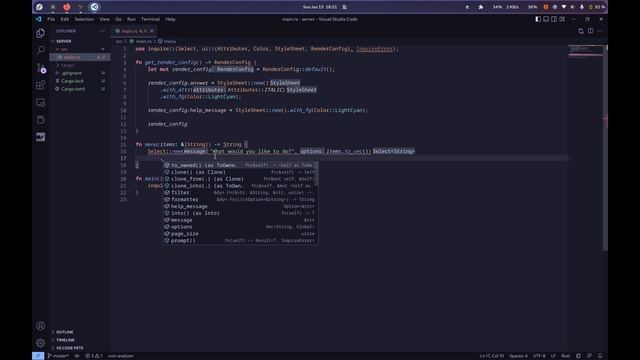Toggle the bottom panel layout icon
Image resolution: width=640 pixels, height=360 pixels.
(546, 19)
